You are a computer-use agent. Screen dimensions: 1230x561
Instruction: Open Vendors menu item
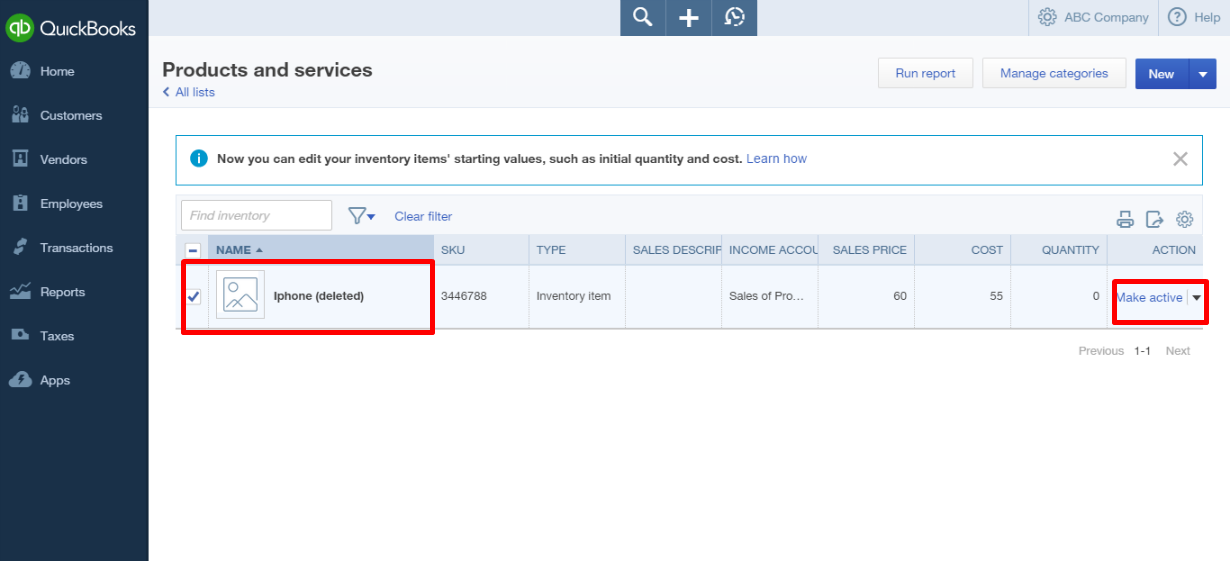63,159
